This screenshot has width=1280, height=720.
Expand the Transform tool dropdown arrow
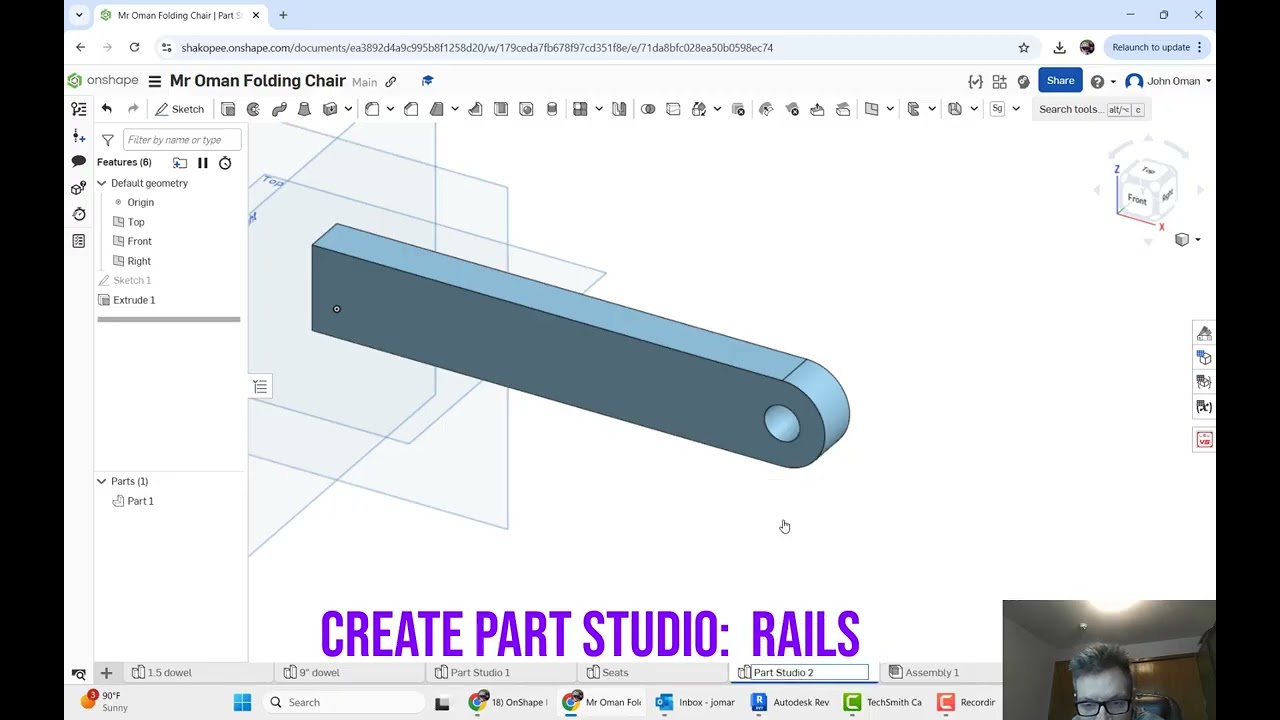[x=717, y=109]
